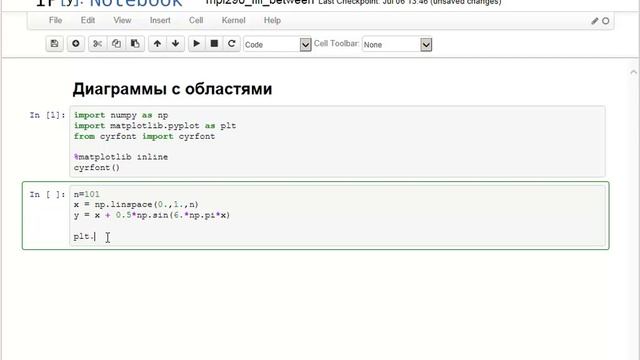
Task: Open the Insert menu
Action: click(x=160, y=20)
